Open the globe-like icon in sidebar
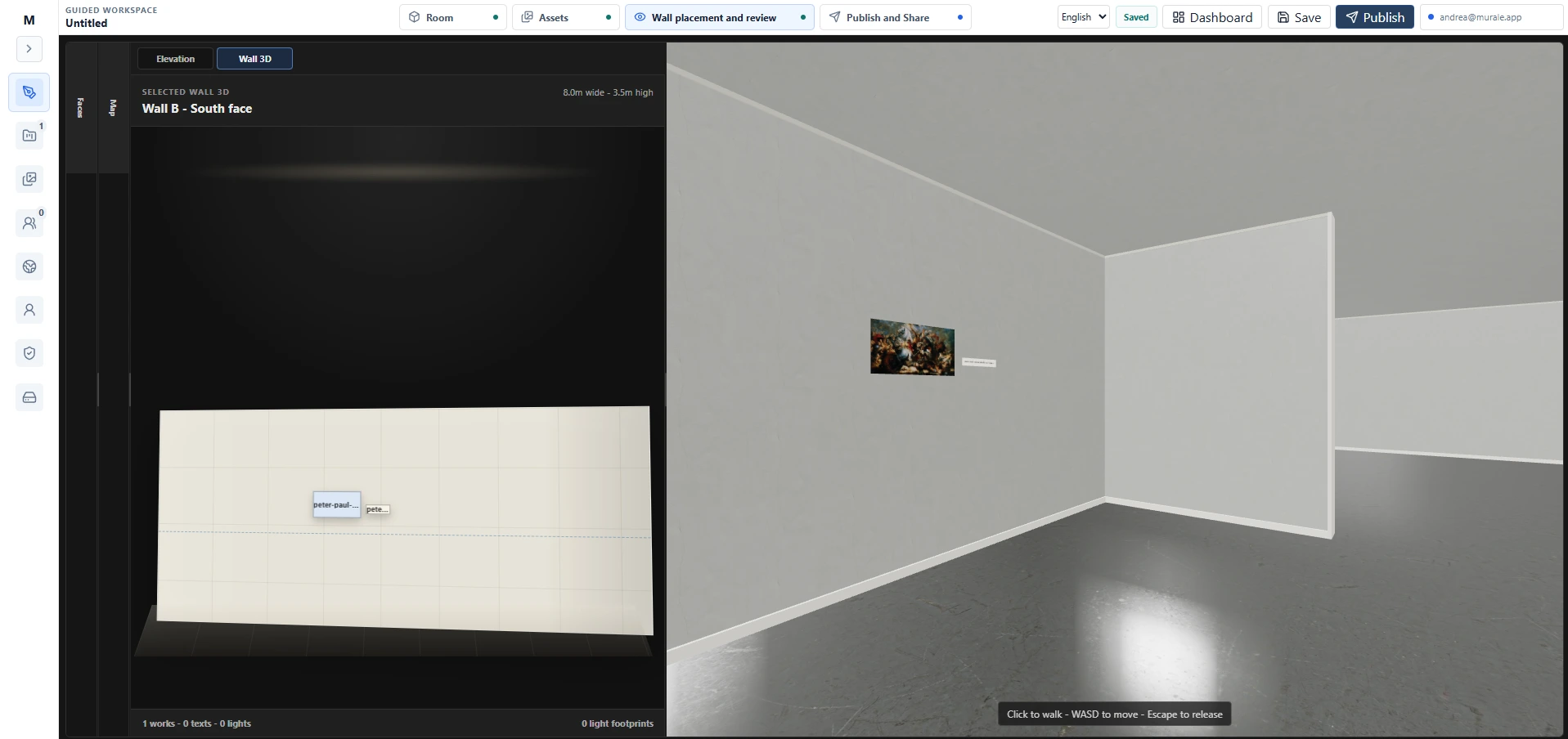 tap(29, 266)
